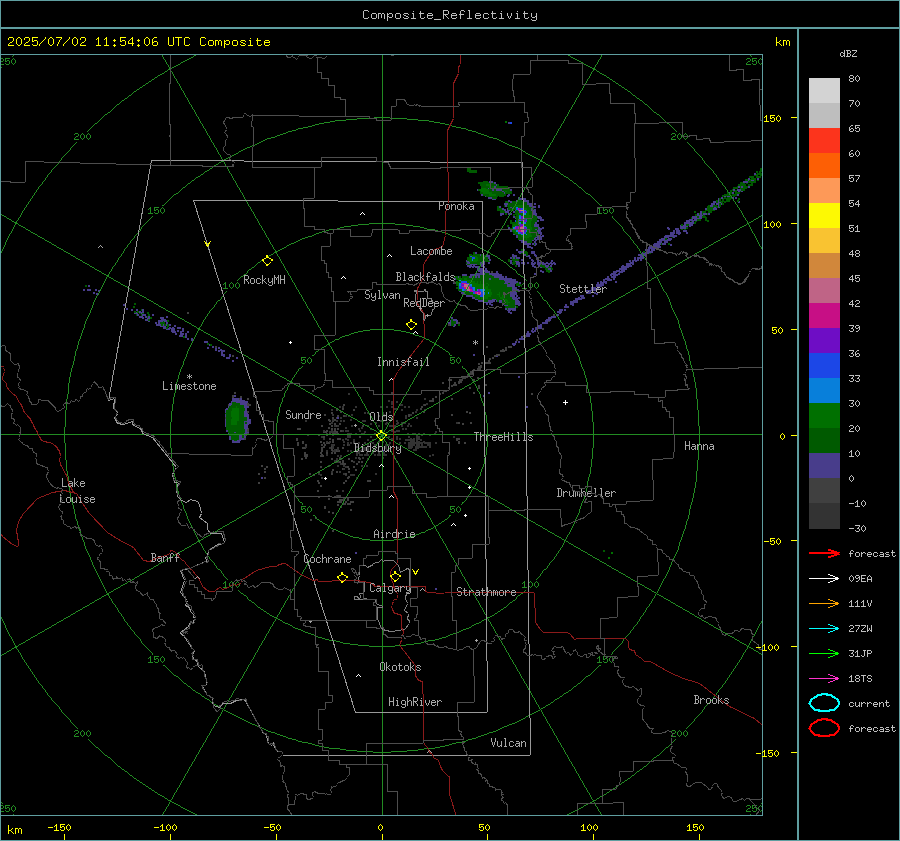Click the Hanna label

pyautogui.click(x=699, y=446)
